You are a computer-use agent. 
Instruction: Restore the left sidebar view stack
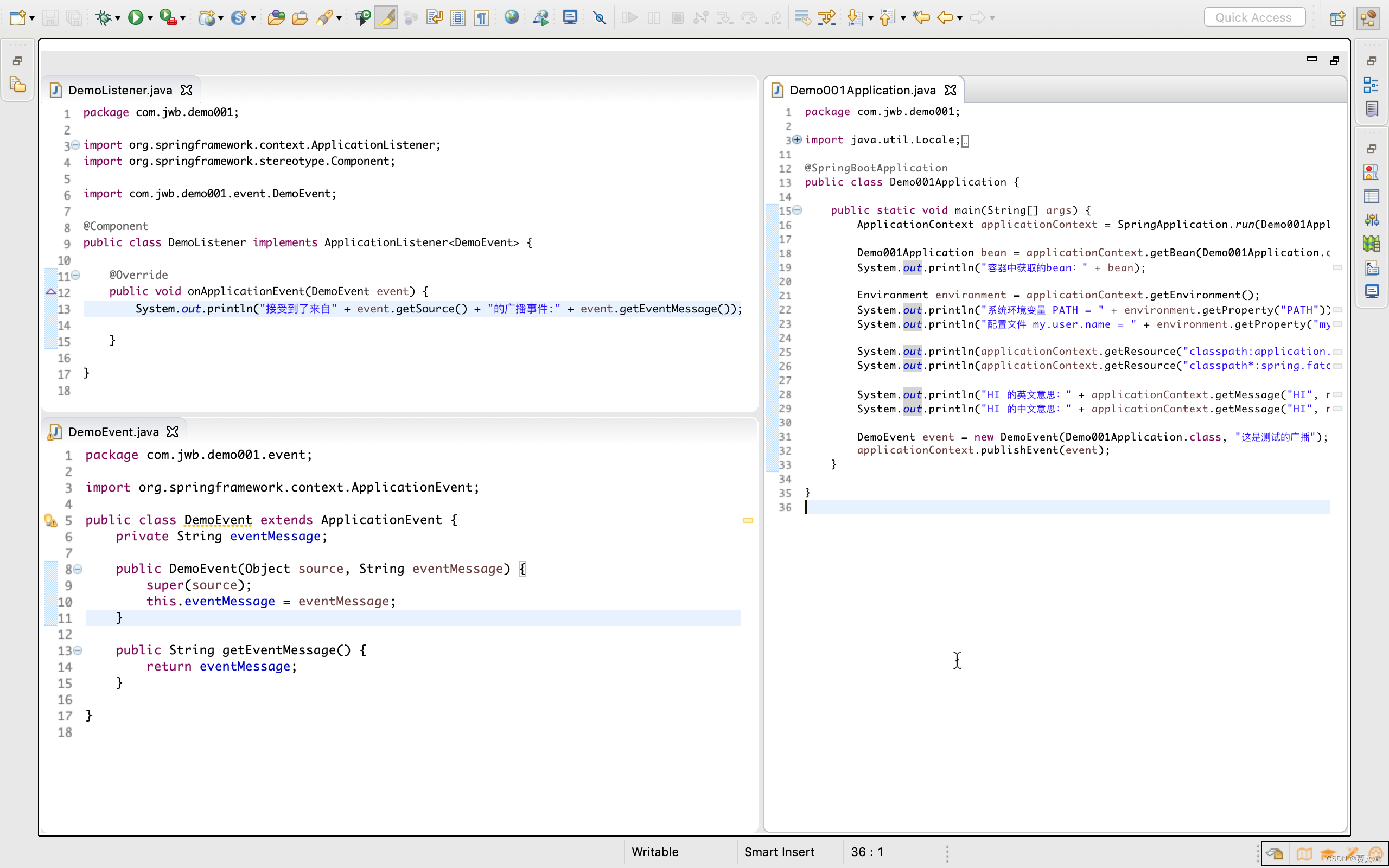17,60
